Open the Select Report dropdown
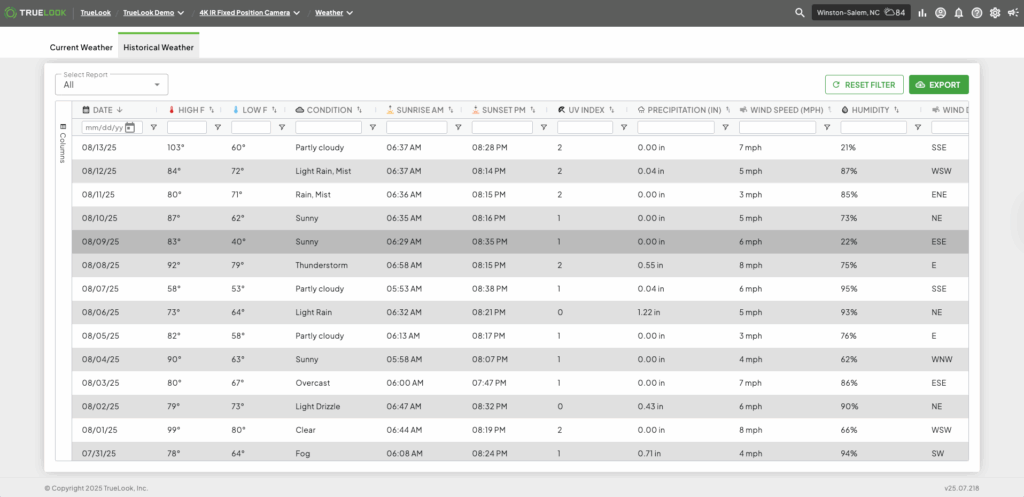The image size is (1024, 497). (x=112, y=84)
